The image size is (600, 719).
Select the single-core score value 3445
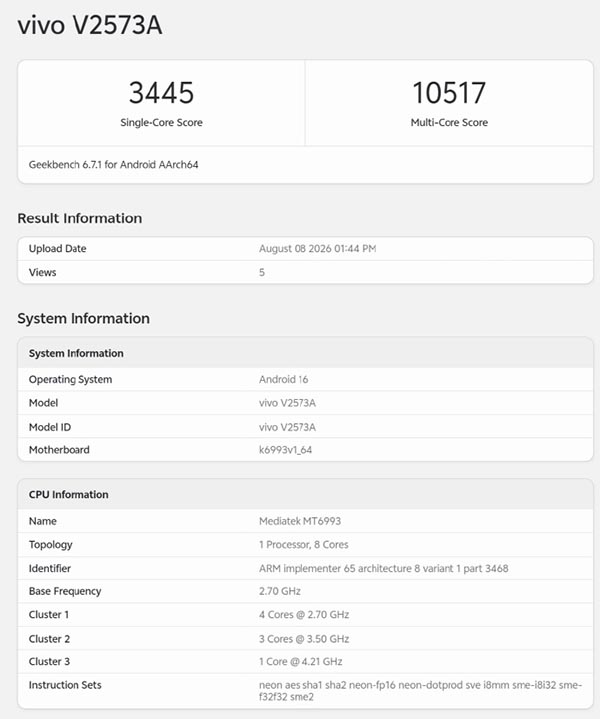161,93
